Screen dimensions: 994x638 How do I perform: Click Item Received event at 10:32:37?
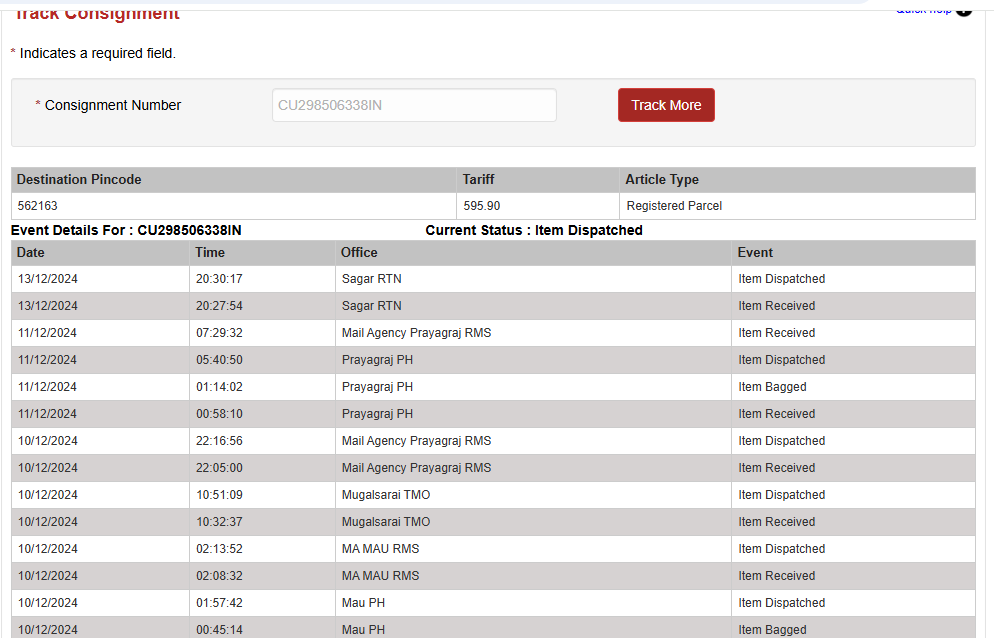[777, 521]
